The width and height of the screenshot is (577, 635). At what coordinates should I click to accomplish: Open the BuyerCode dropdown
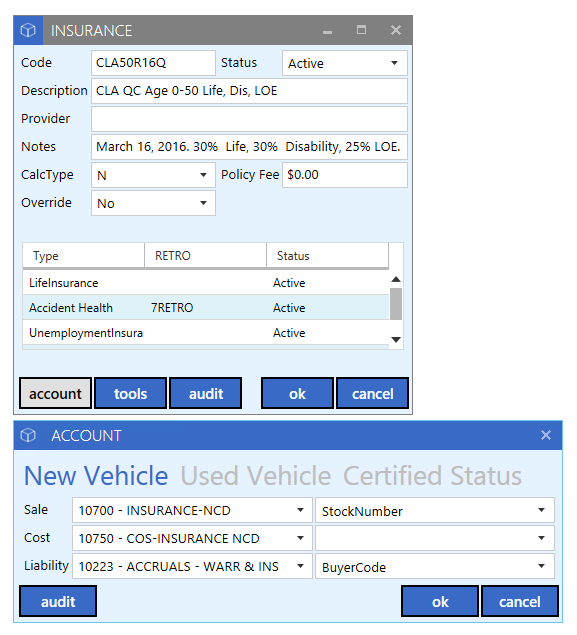(x=434, y=566)
